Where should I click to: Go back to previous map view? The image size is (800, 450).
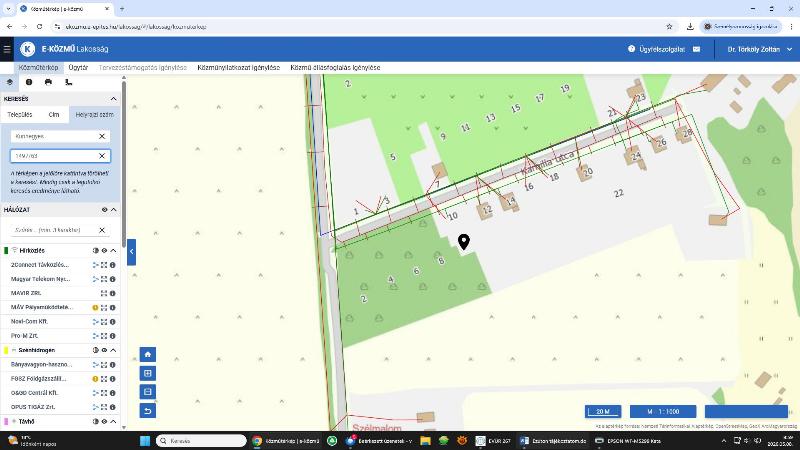coord(148,411)
